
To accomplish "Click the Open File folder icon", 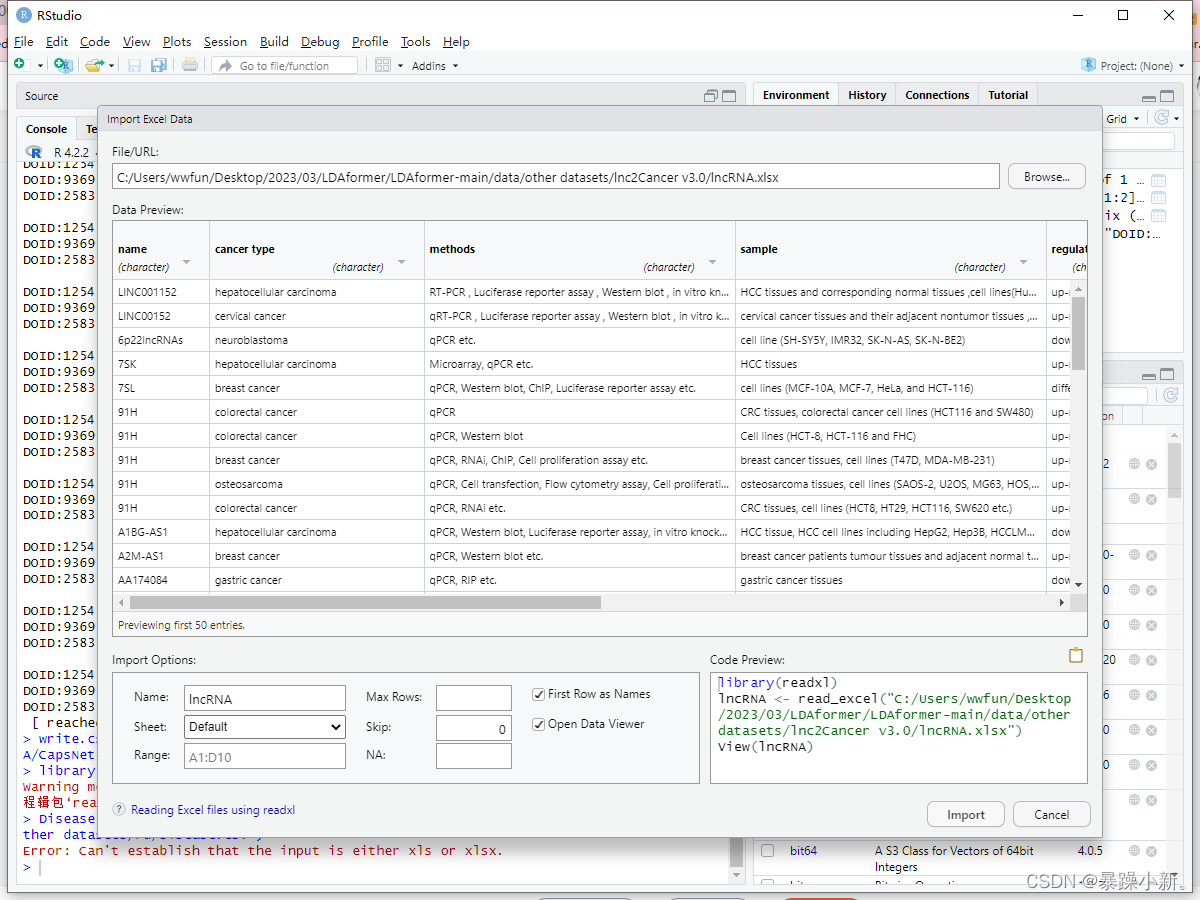I will [x=94, y=65].
